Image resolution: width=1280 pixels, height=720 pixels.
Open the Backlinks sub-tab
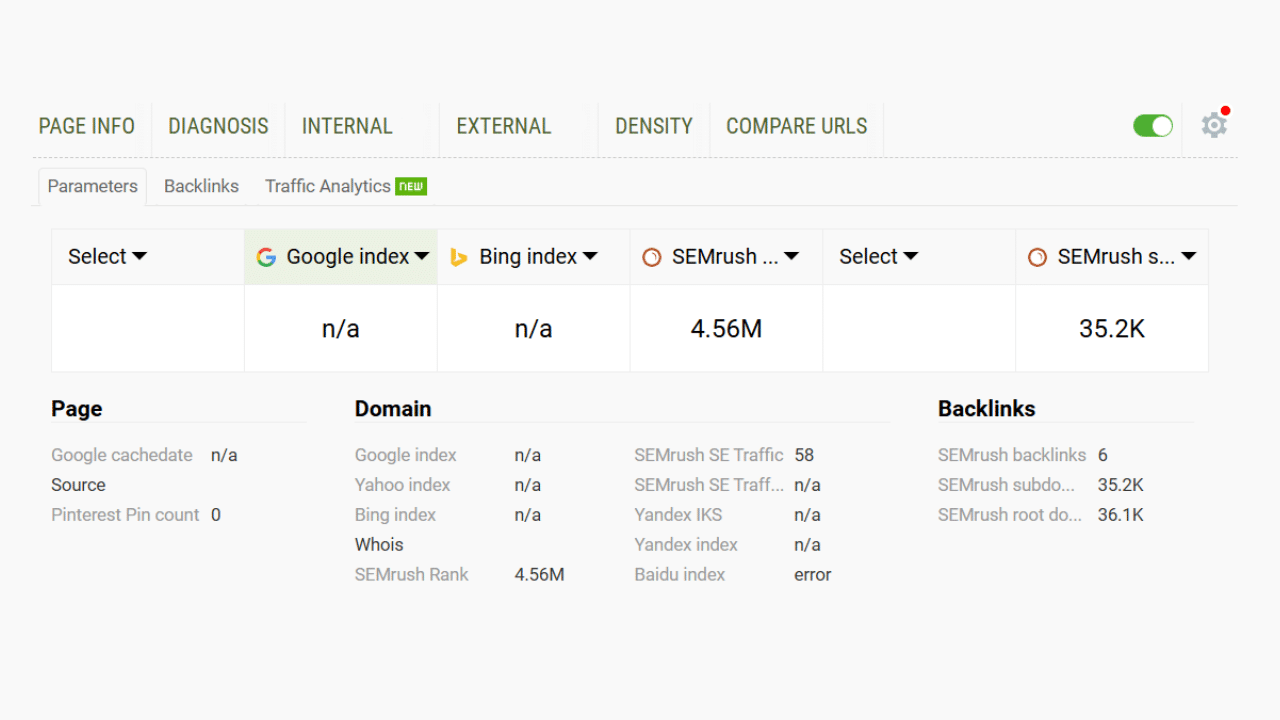(x=201, y=186)
